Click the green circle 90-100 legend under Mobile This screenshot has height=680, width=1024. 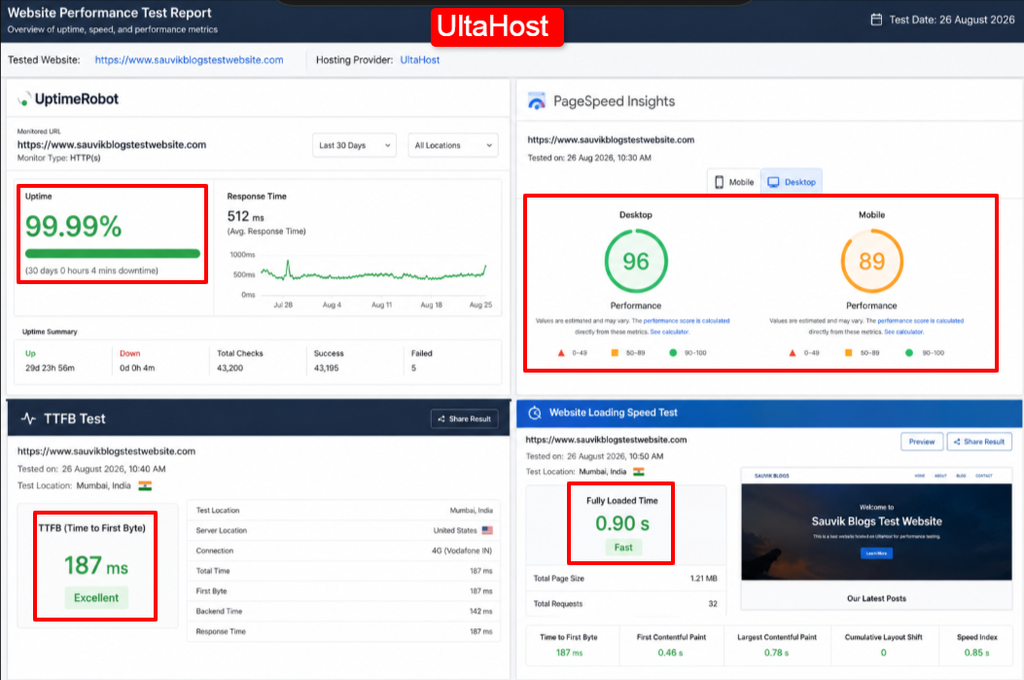tap(909, 353)
